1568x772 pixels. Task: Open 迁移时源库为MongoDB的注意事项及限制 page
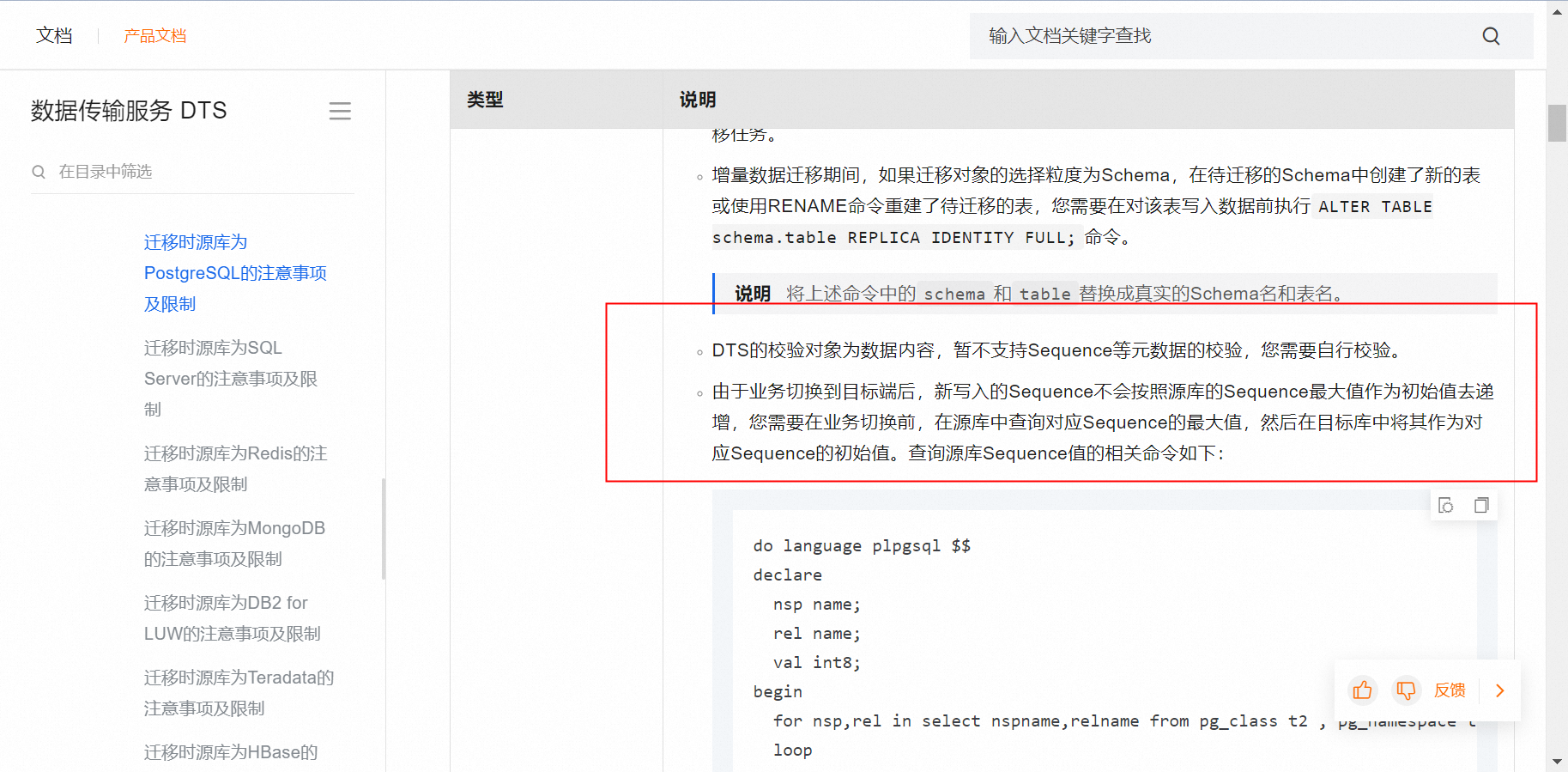pos(234,544)
